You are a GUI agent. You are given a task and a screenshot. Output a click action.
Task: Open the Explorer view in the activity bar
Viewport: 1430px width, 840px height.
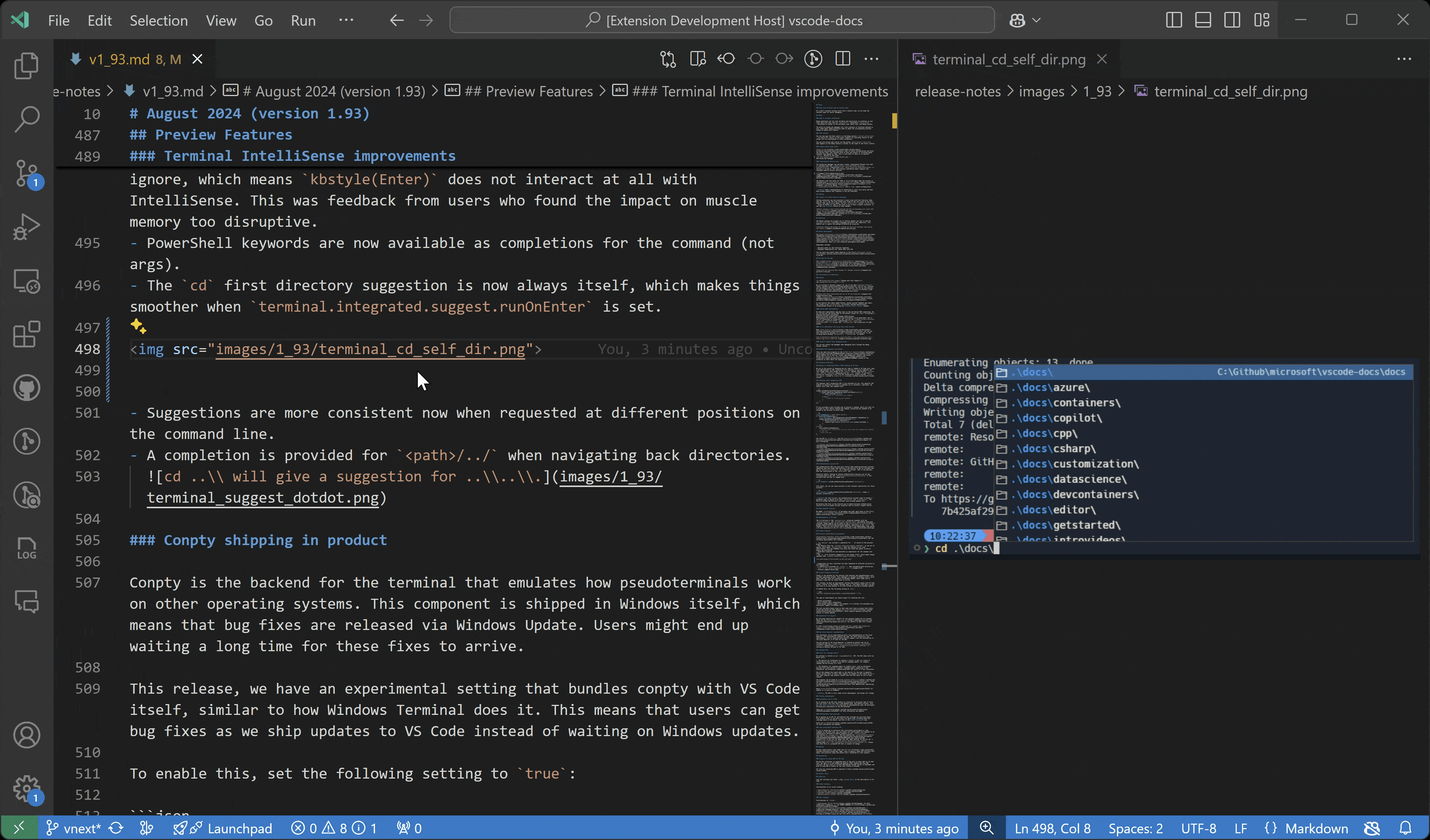click(x=27, y=65)
